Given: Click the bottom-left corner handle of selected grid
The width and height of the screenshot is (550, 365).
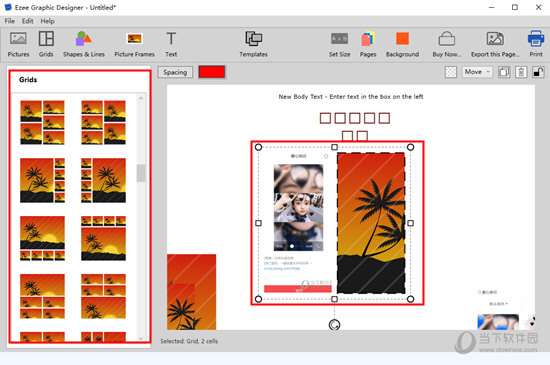Looking at the screenshot, I should click(x=259, y=299).
